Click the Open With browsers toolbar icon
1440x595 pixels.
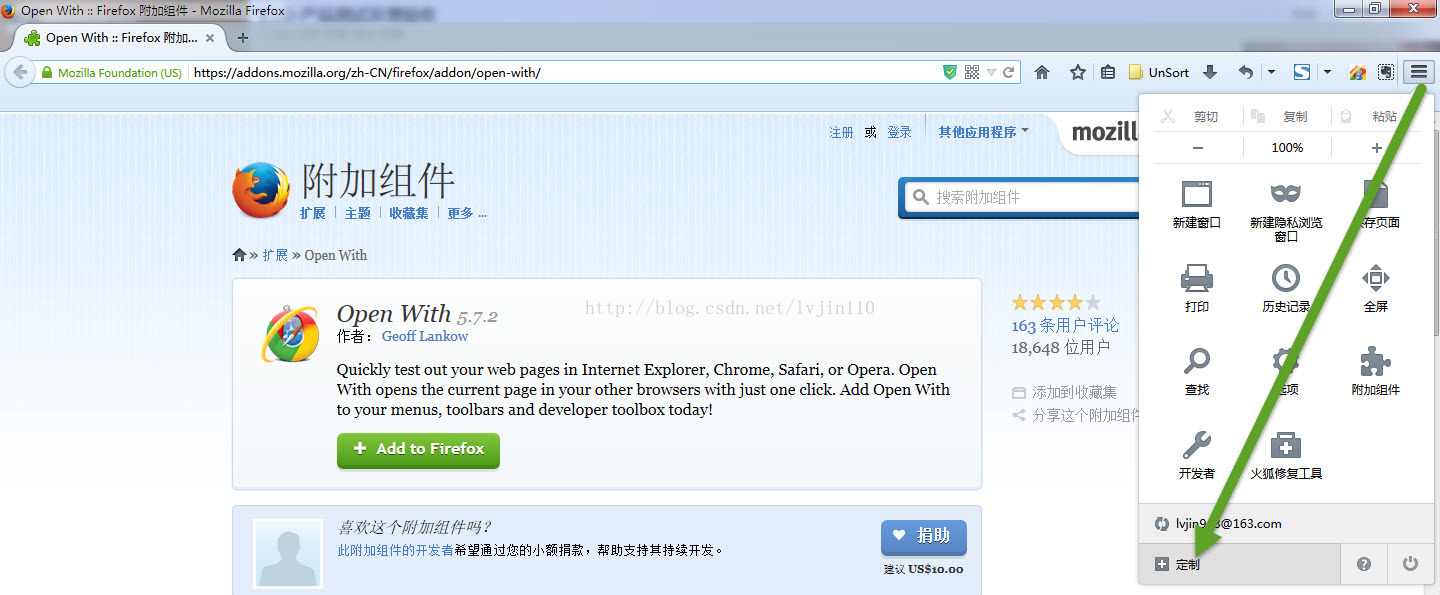pos(1357,72)
